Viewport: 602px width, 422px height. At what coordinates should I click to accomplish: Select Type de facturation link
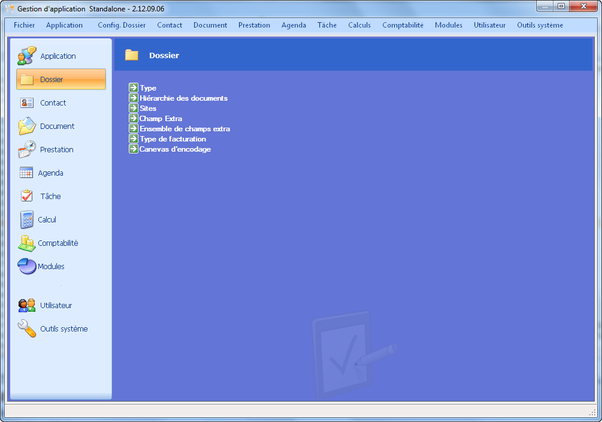tap(172, 139)
